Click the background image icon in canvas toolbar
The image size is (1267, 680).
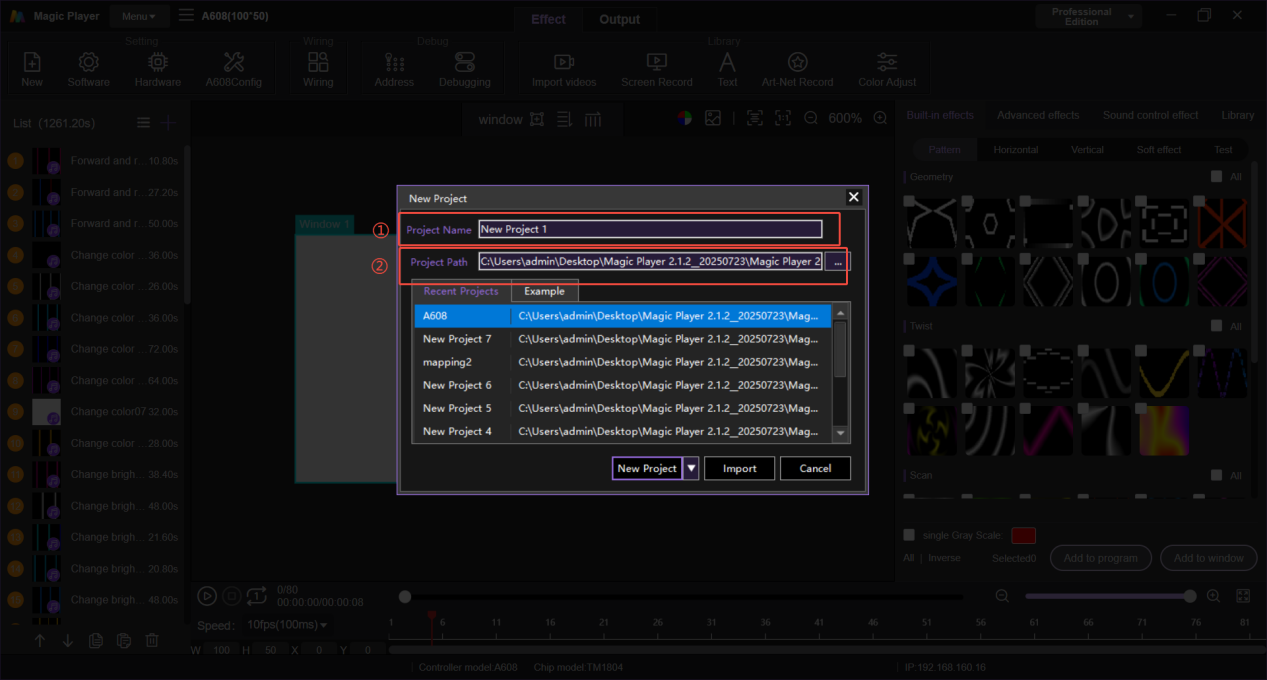[713, 118]
